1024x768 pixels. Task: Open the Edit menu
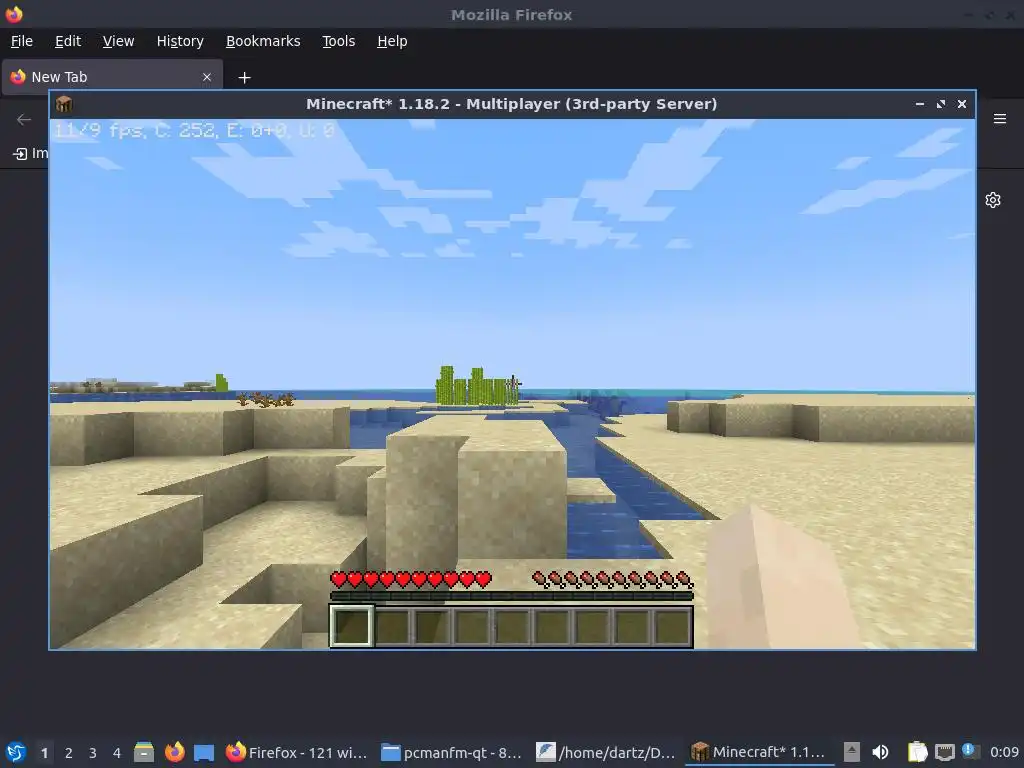(68, 41)
